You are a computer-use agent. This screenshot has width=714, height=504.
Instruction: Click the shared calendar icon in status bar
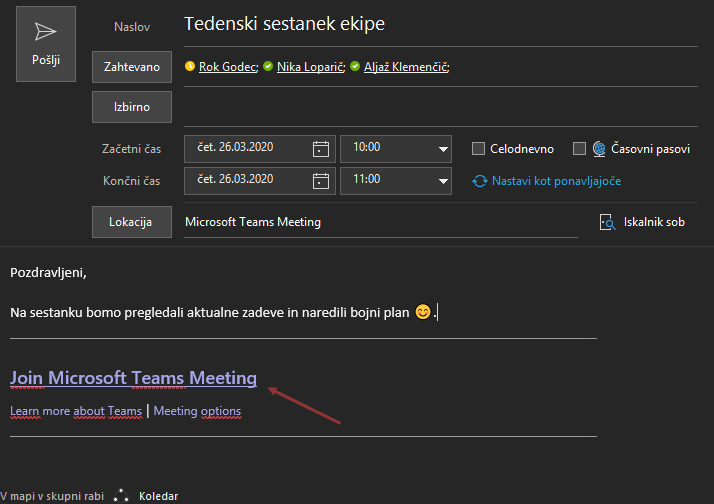(x=121, y=495)
